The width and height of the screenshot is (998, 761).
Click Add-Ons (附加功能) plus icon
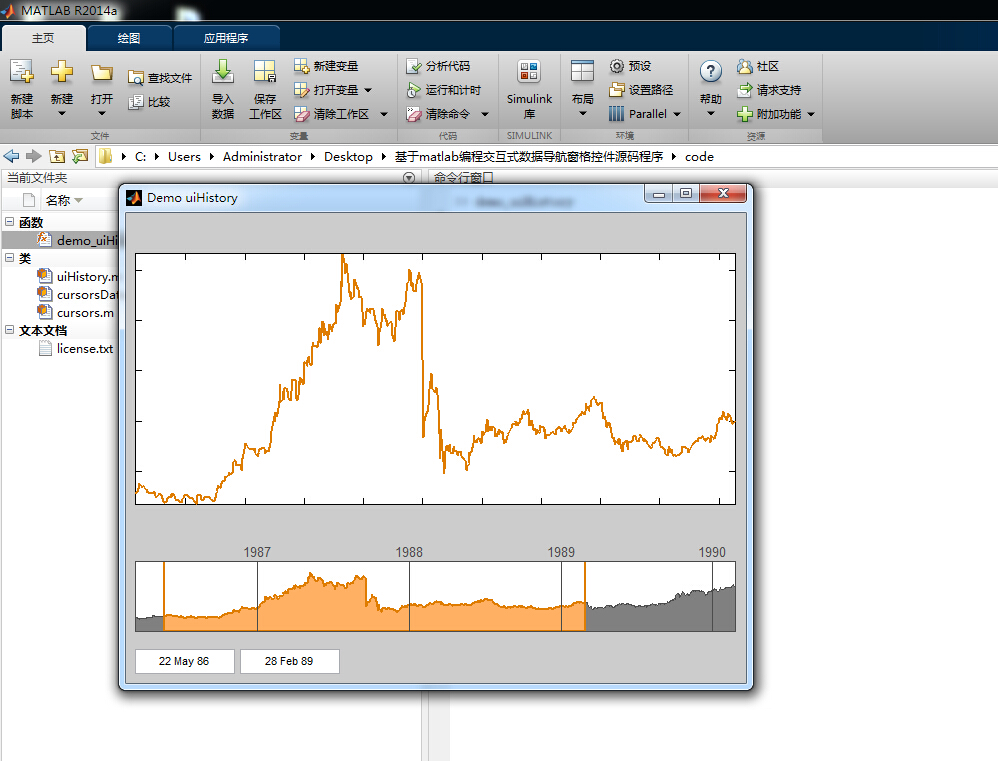pos(745,114)
